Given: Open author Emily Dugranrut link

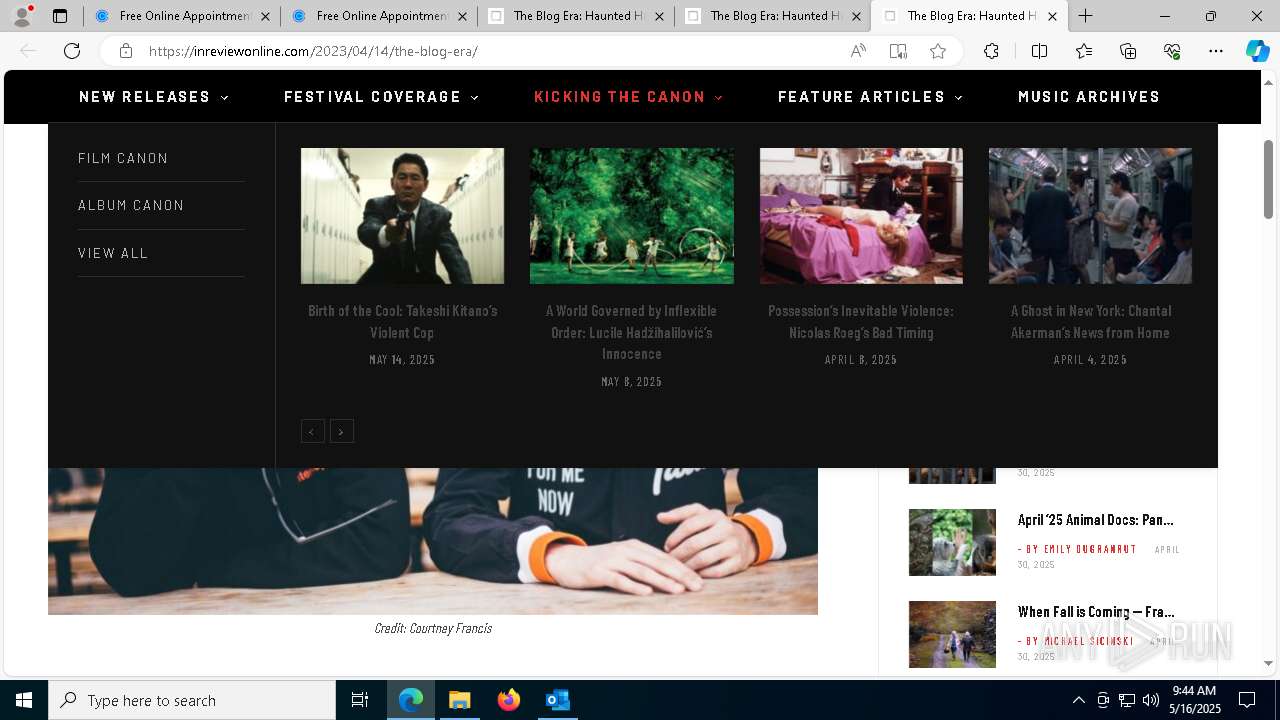Looking at the screenshot, I should click(1090, 549).
